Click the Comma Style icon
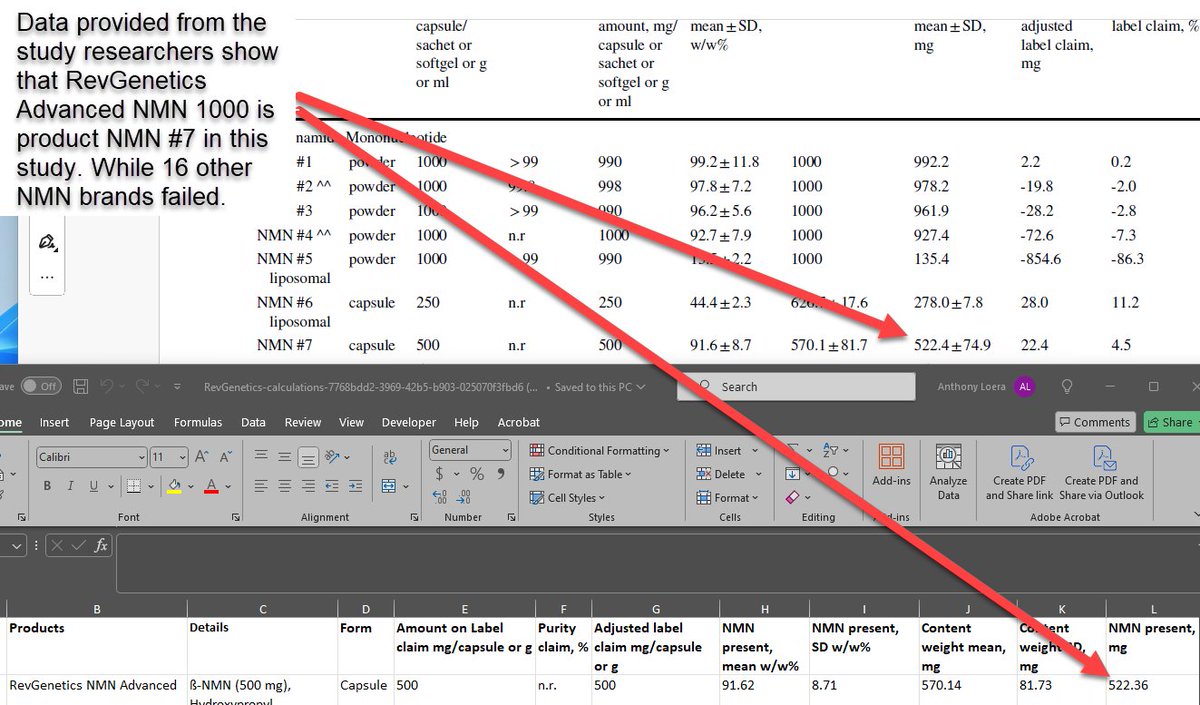Viewport: 1200px width, 705px height. pyautogui.click(x=501, y=473)
